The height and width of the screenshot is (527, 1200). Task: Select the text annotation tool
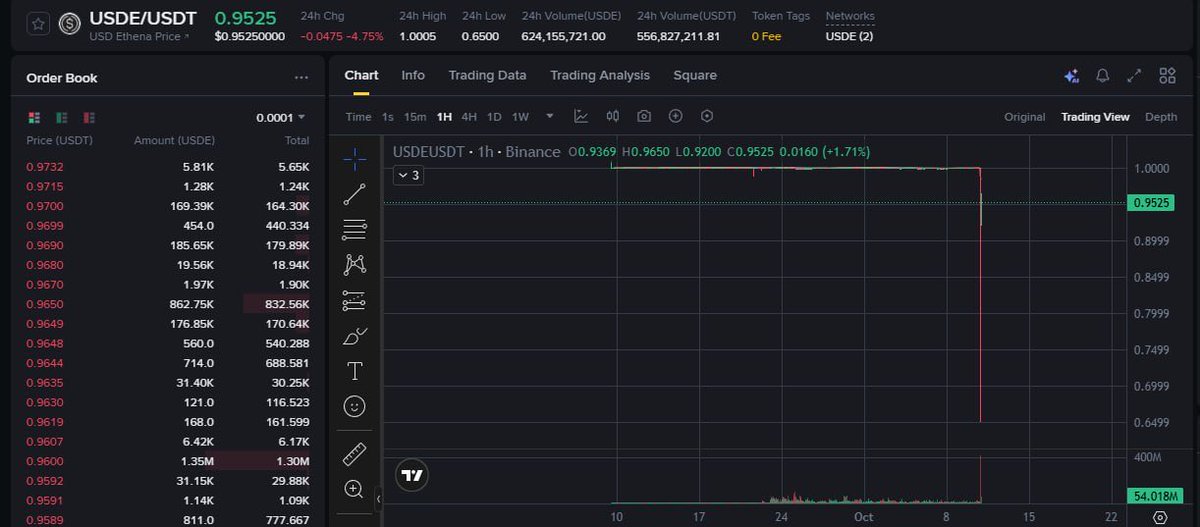(354, 371)
